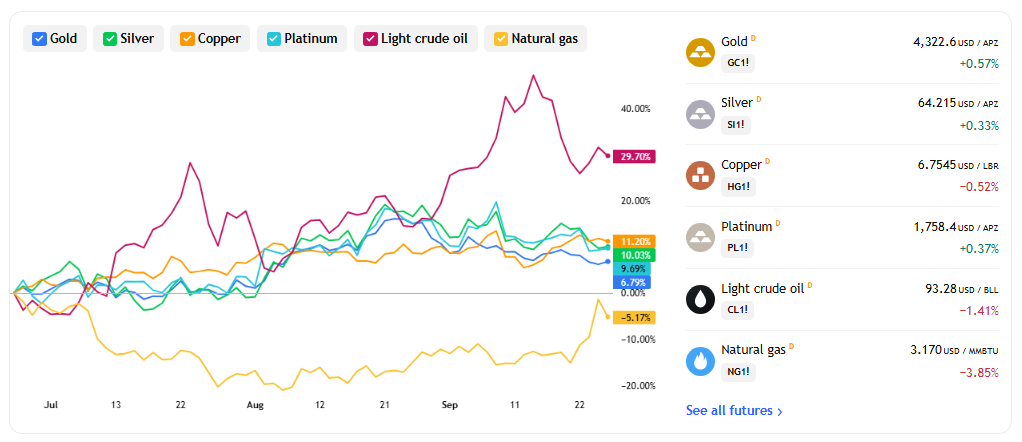Image resolution: width=1022 pixels, height=442 pixels.
Task: Hide the Light crude oil series
Action: (x=371, y=38)
